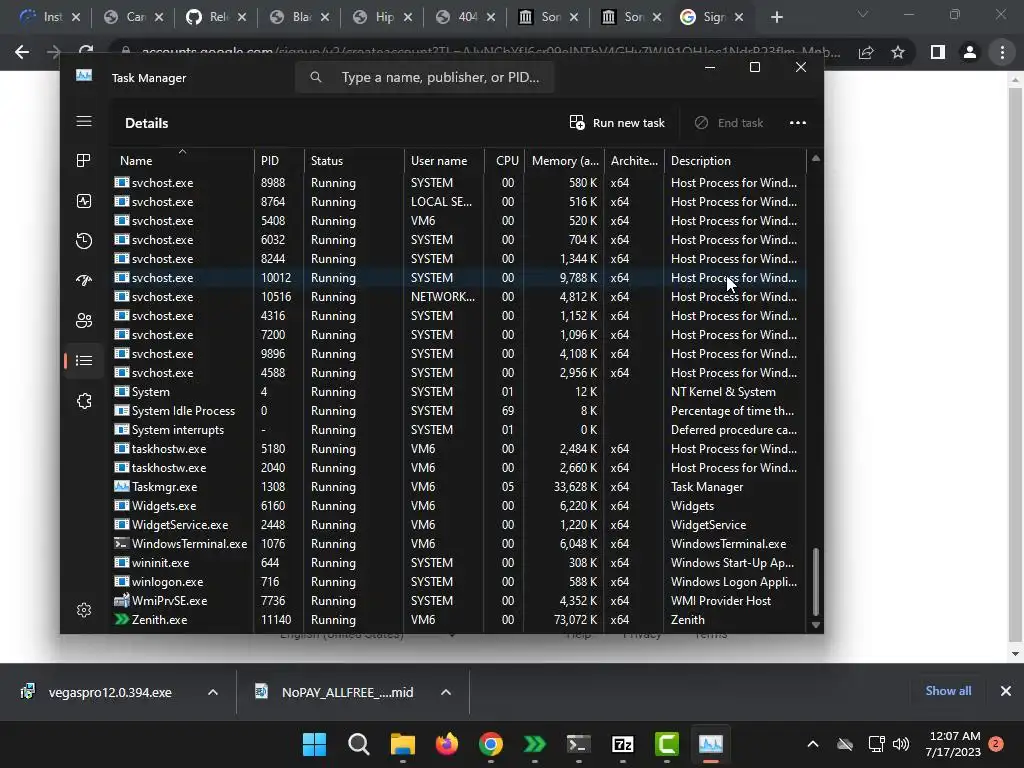Open the App history page in sidebar
The image size is (1024, 768).
[84, 241]
